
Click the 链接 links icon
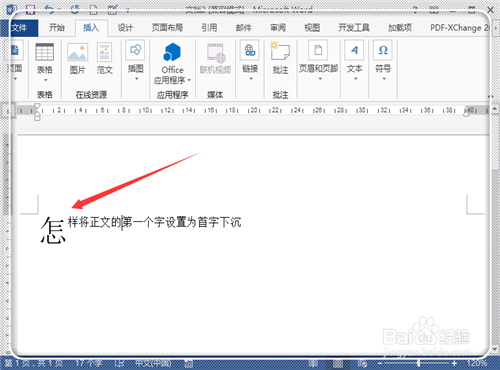(x=250, y=50)
